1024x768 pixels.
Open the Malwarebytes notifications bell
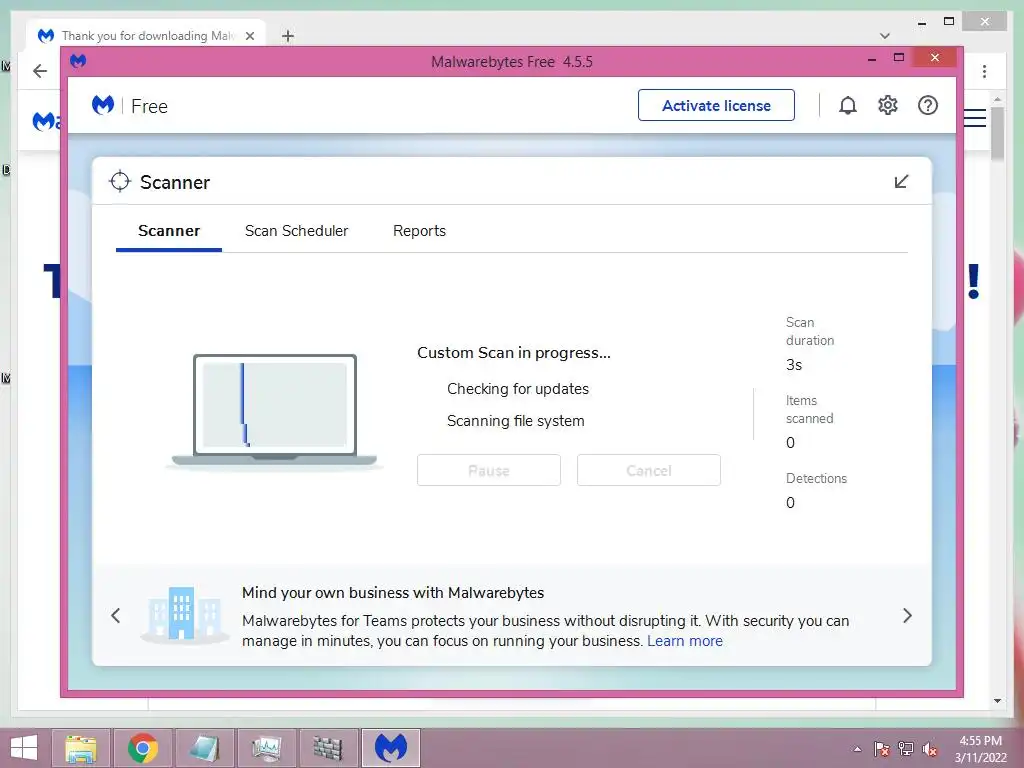click(x=848, y=105)
